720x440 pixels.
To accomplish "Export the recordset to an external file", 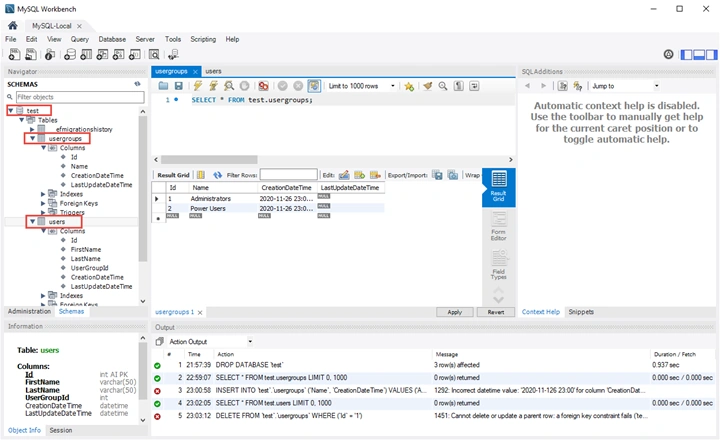I will point(437,175).
